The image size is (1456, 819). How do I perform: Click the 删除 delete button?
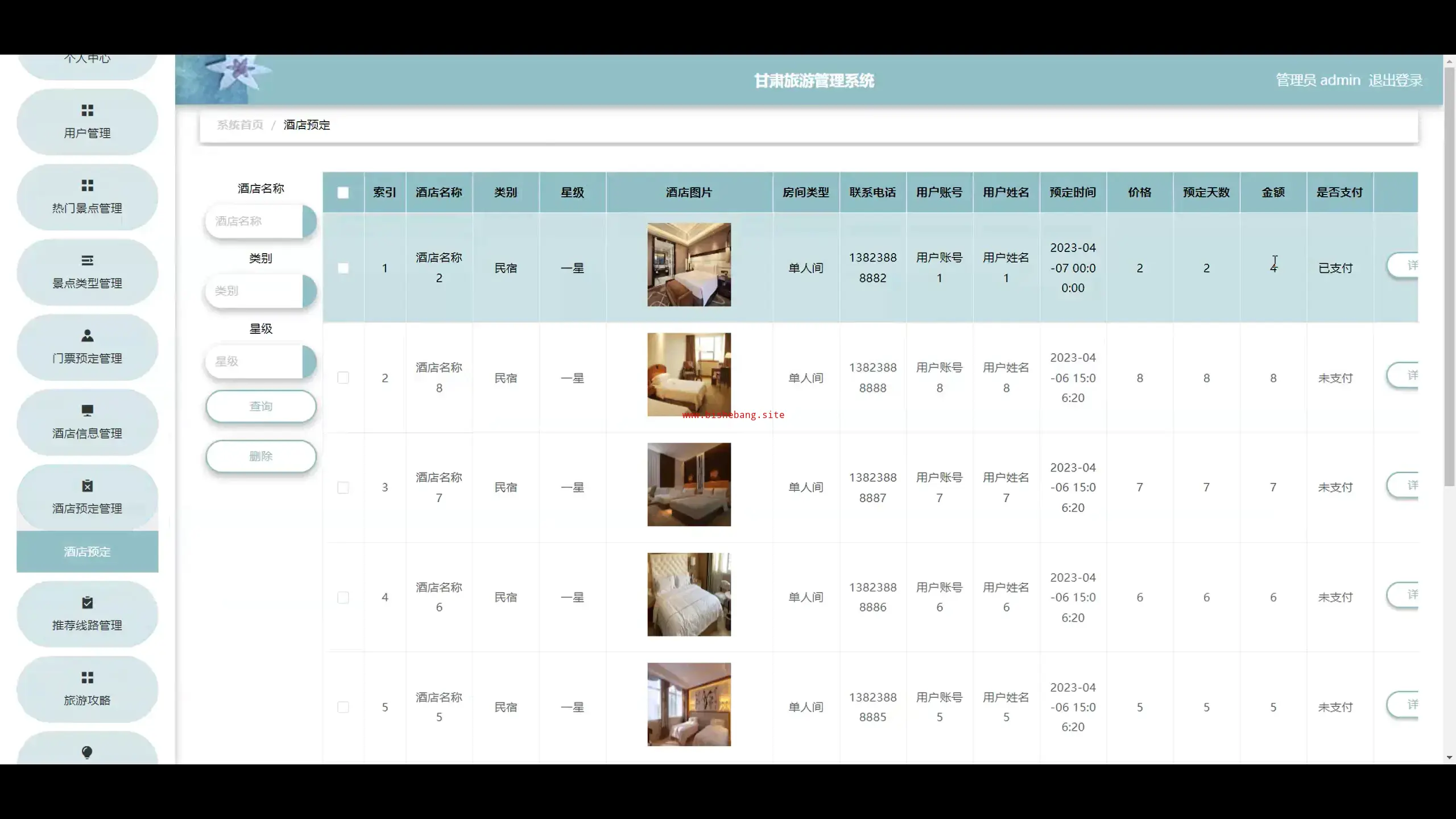click(x=260, y=456)
